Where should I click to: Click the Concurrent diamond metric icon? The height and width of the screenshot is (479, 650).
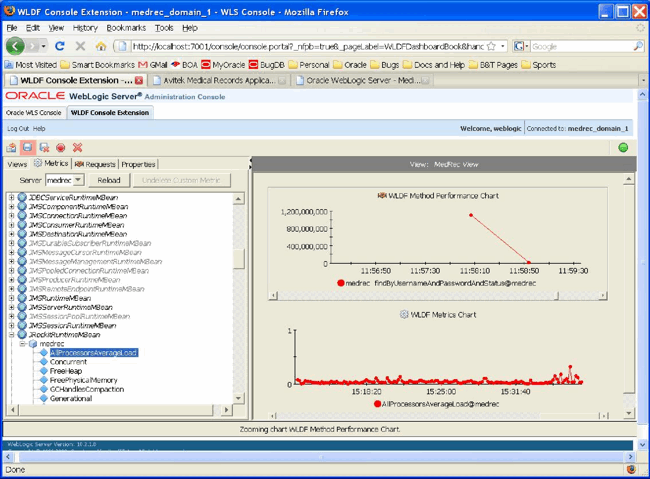44,362
